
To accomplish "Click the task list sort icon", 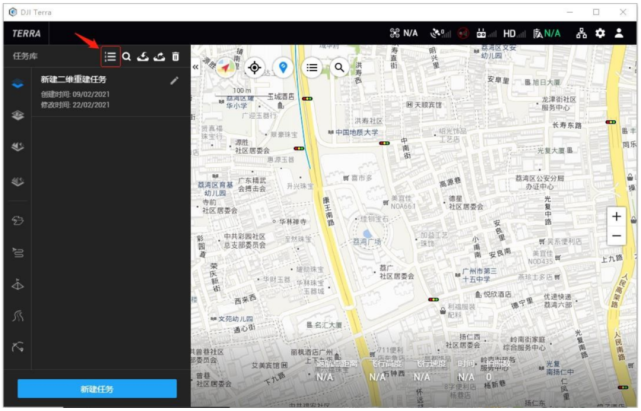I will coord(110,57).
